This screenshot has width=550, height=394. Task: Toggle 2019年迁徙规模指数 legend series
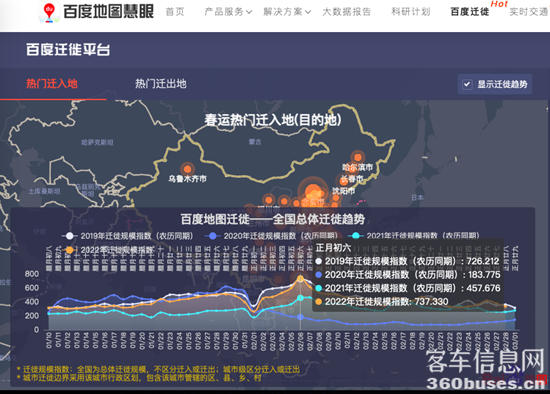pyautogui.click(x=127, y=236)
